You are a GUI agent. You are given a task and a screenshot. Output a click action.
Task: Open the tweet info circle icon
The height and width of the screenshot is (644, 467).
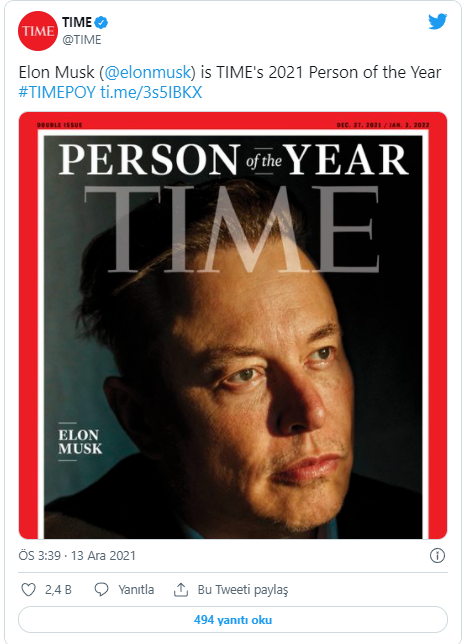[x=437, y=556]
